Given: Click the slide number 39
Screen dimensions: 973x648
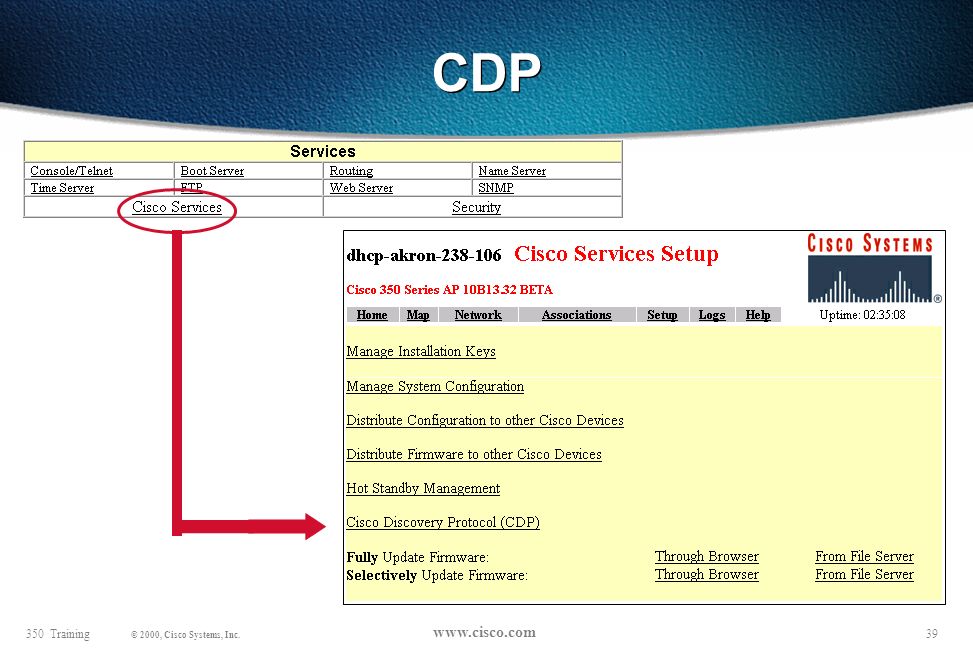Looking at the screenshot, I should pos(931,634).
